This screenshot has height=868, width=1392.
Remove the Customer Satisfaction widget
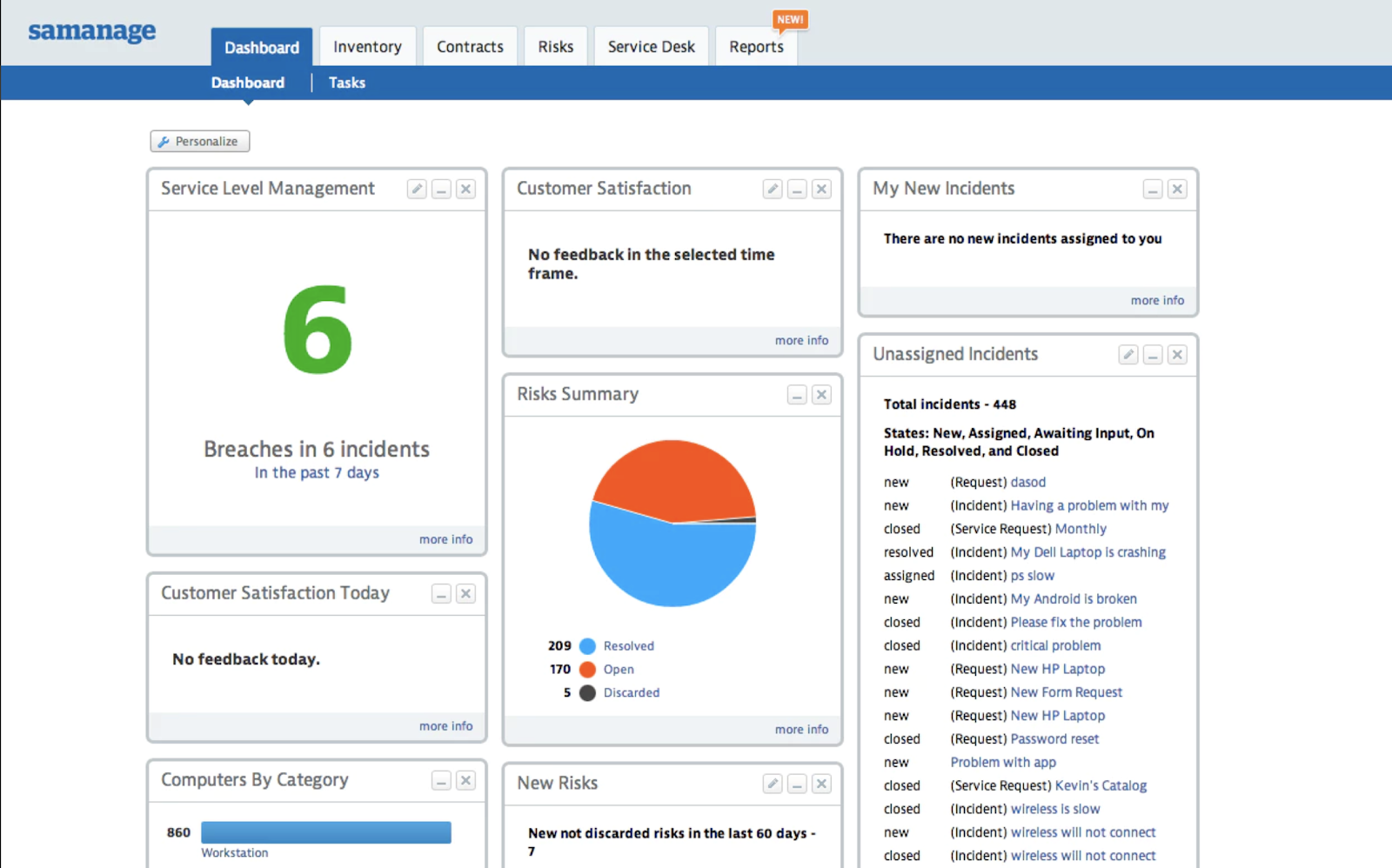coord(821,189)
